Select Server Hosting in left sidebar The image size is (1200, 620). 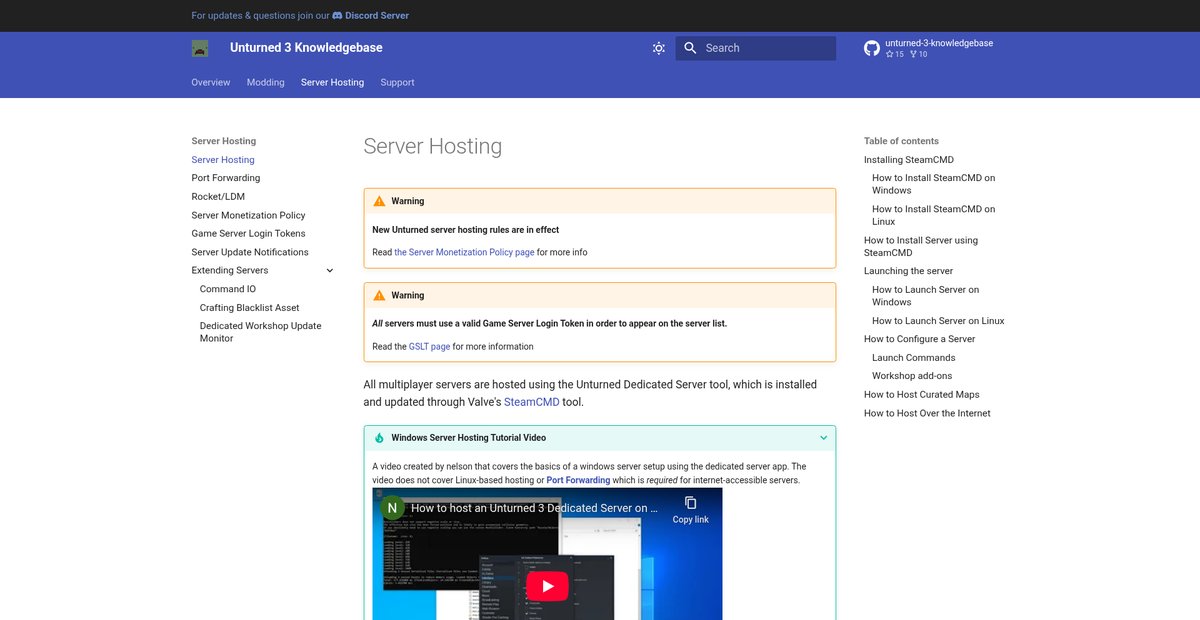(223, 160)
